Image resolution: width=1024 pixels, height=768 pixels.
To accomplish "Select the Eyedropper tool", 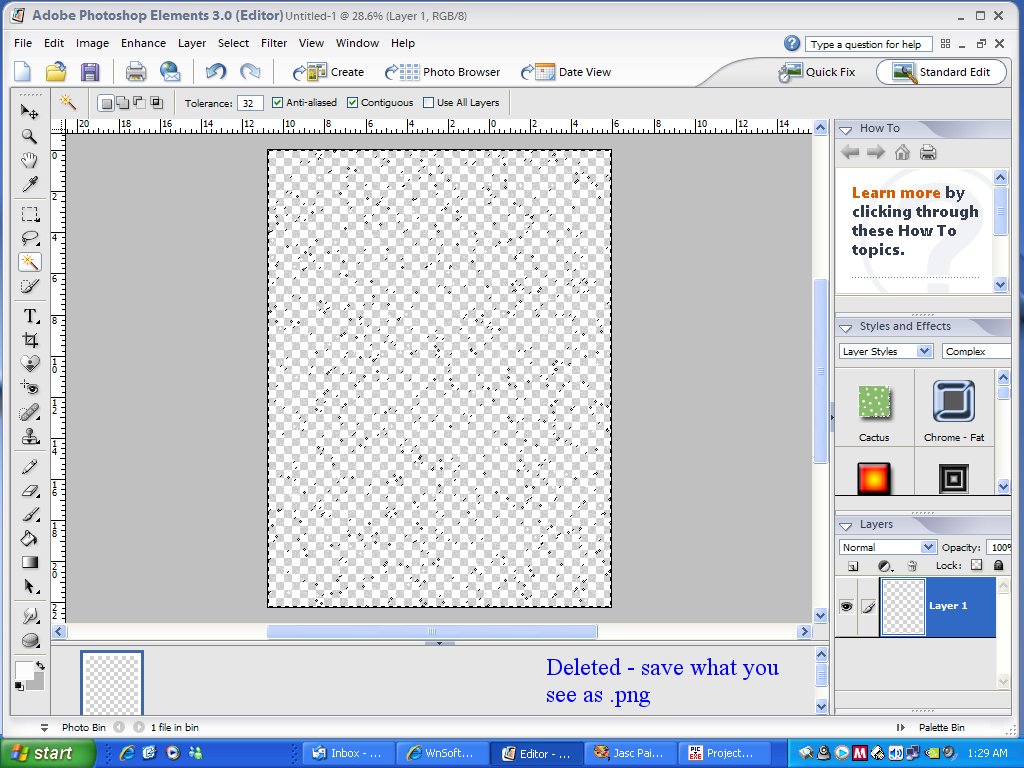I will tap(29, 184).
